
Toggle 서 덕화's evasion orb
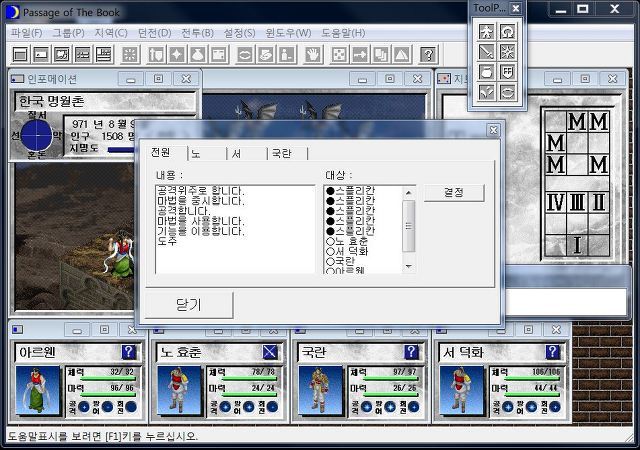pos(555,407)
